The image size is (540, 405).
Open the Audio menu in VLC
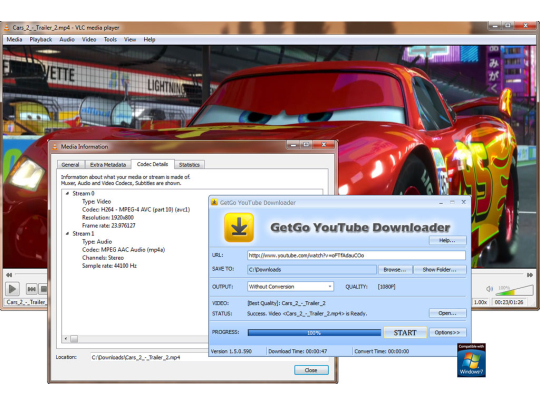(x=67, y=40)
